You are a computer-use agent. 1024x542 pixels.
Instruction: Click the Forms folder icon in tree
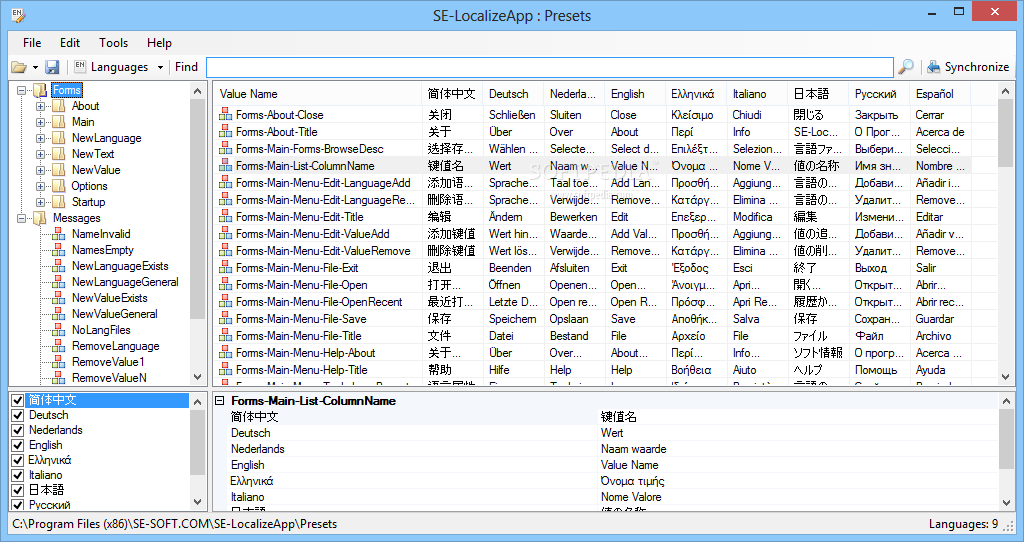pos(40,90)
